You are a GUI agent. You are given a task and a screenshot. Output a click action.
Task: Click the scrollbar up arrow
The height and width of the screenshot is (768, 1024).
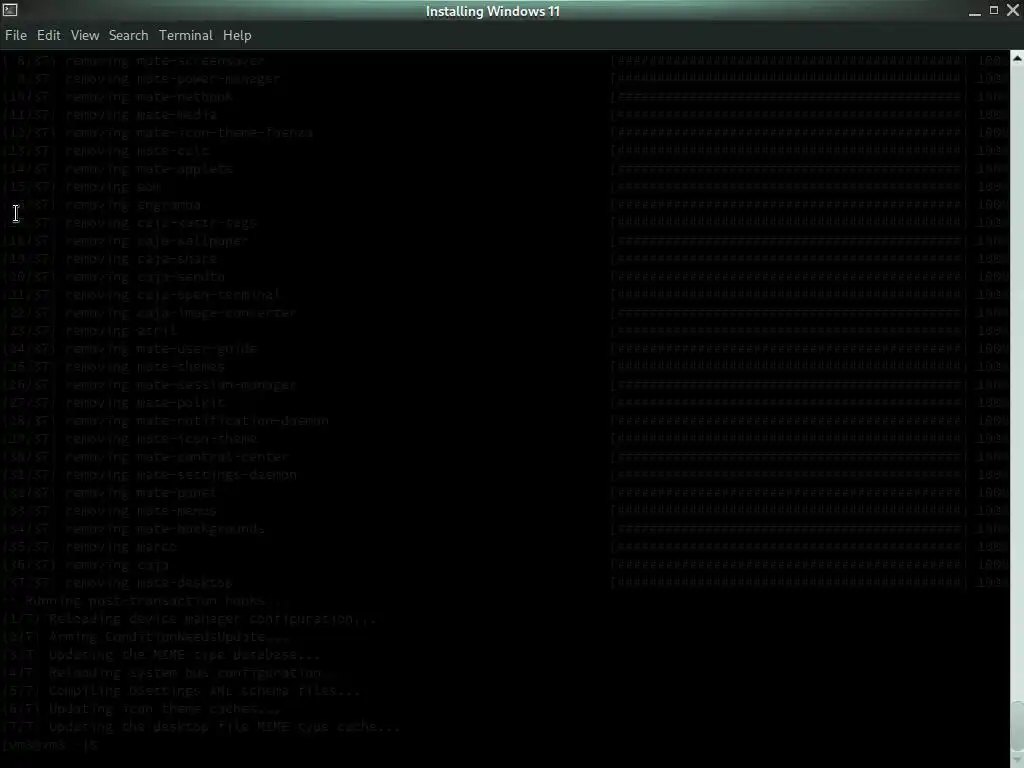pyautogui.click(x=1017, y=58)
